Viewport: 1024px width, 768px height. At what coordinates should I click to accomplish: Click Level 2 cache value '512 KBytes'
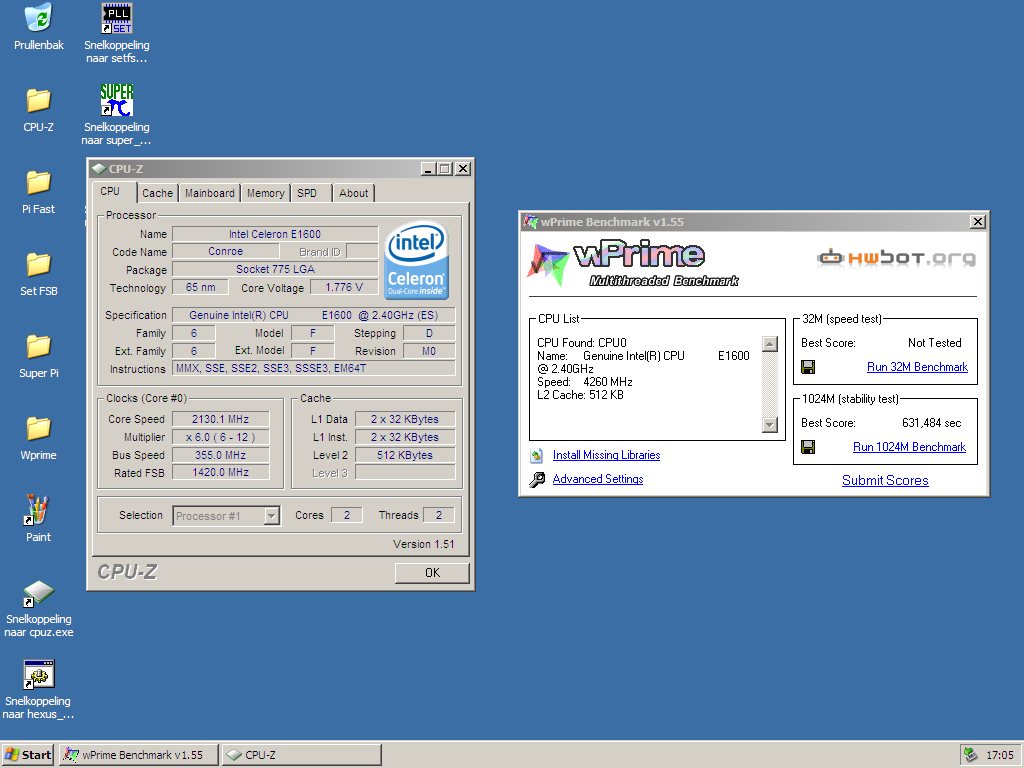[405, 455]
